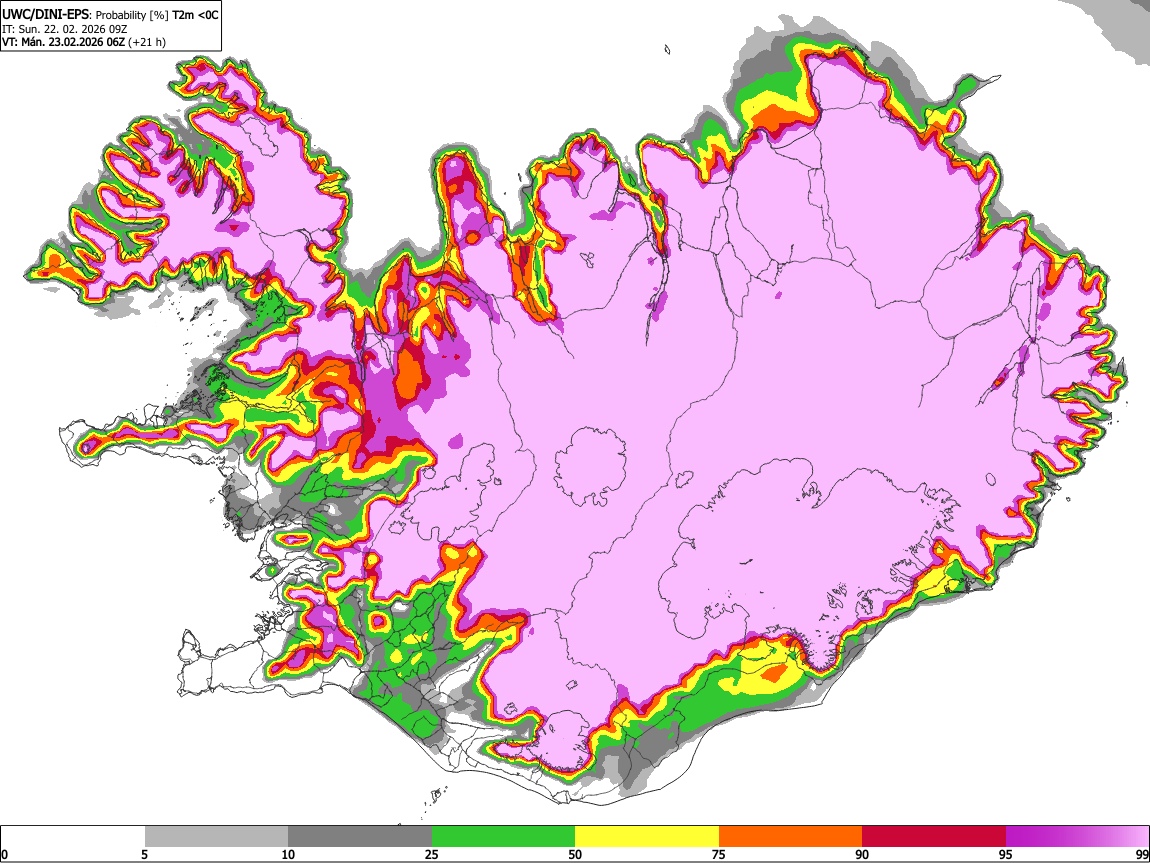Click the yellow 50-75% legend swatch

click(x=647, y=837)
